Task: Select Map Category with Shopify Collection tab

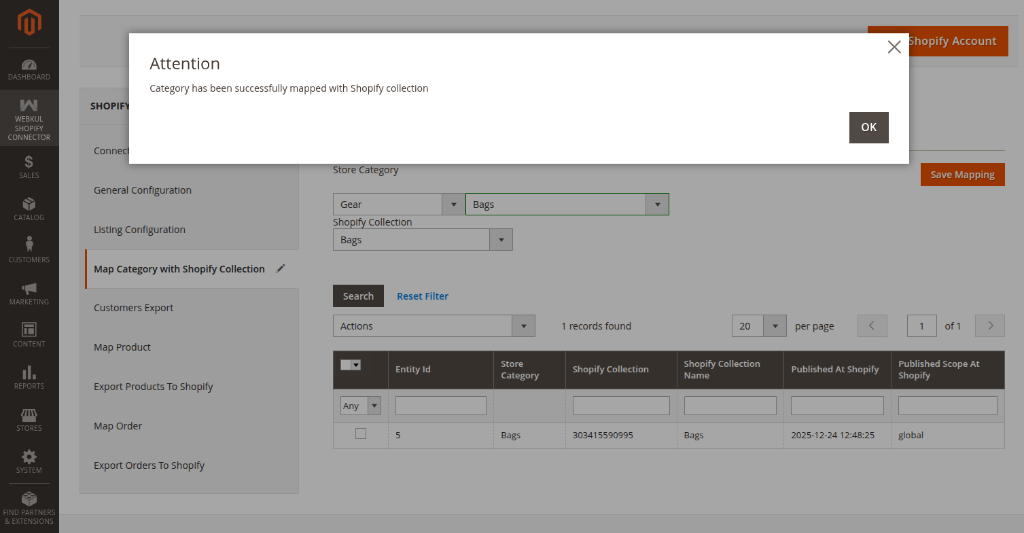Action: click(179, 268)
